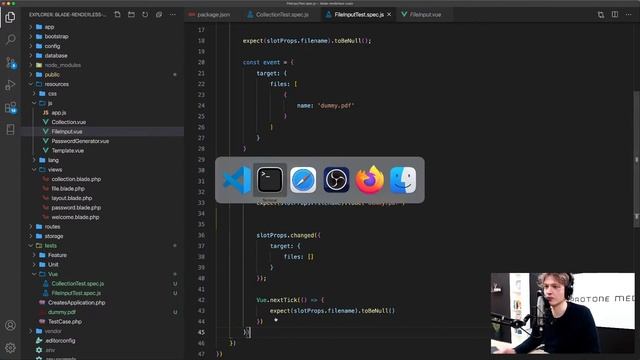Viewport: 640px width, 360px height.
Task: Select Terminal in app switcher
Action: pos(270,180)
